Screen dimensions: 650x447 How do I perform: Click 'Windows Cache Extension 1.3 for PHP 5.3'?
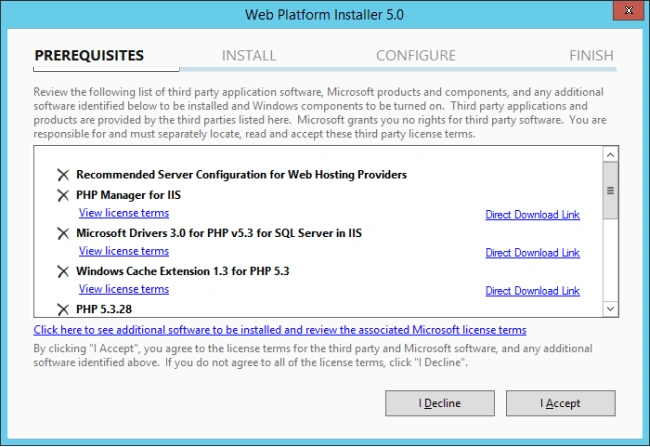pos(183,271)
